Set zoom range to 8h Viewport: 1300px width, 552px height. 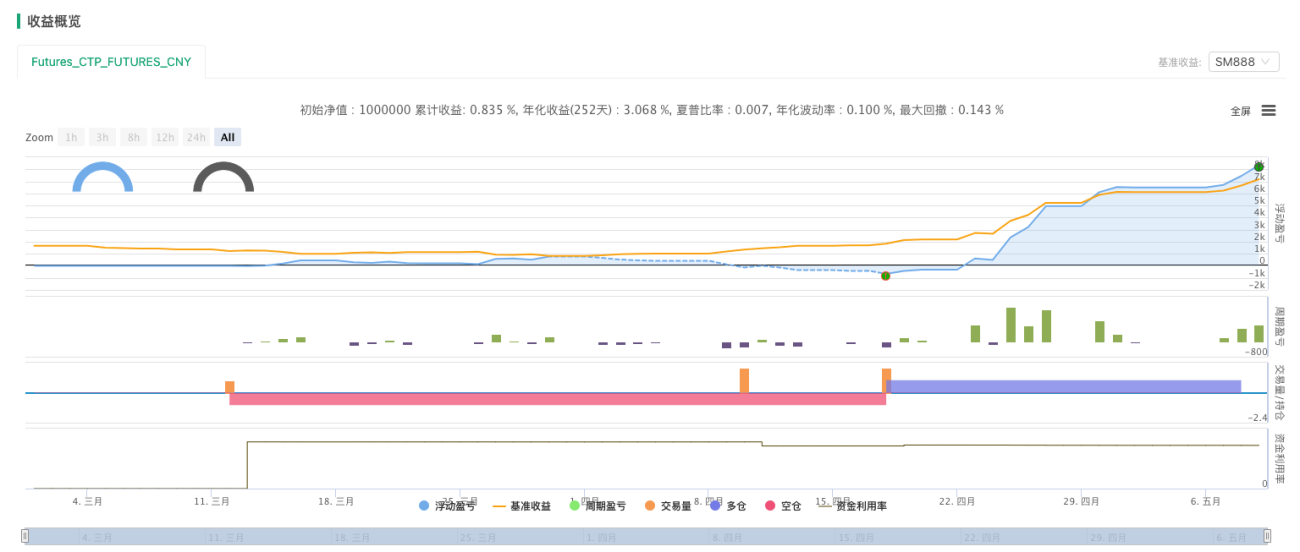click(x=133, y=137)
